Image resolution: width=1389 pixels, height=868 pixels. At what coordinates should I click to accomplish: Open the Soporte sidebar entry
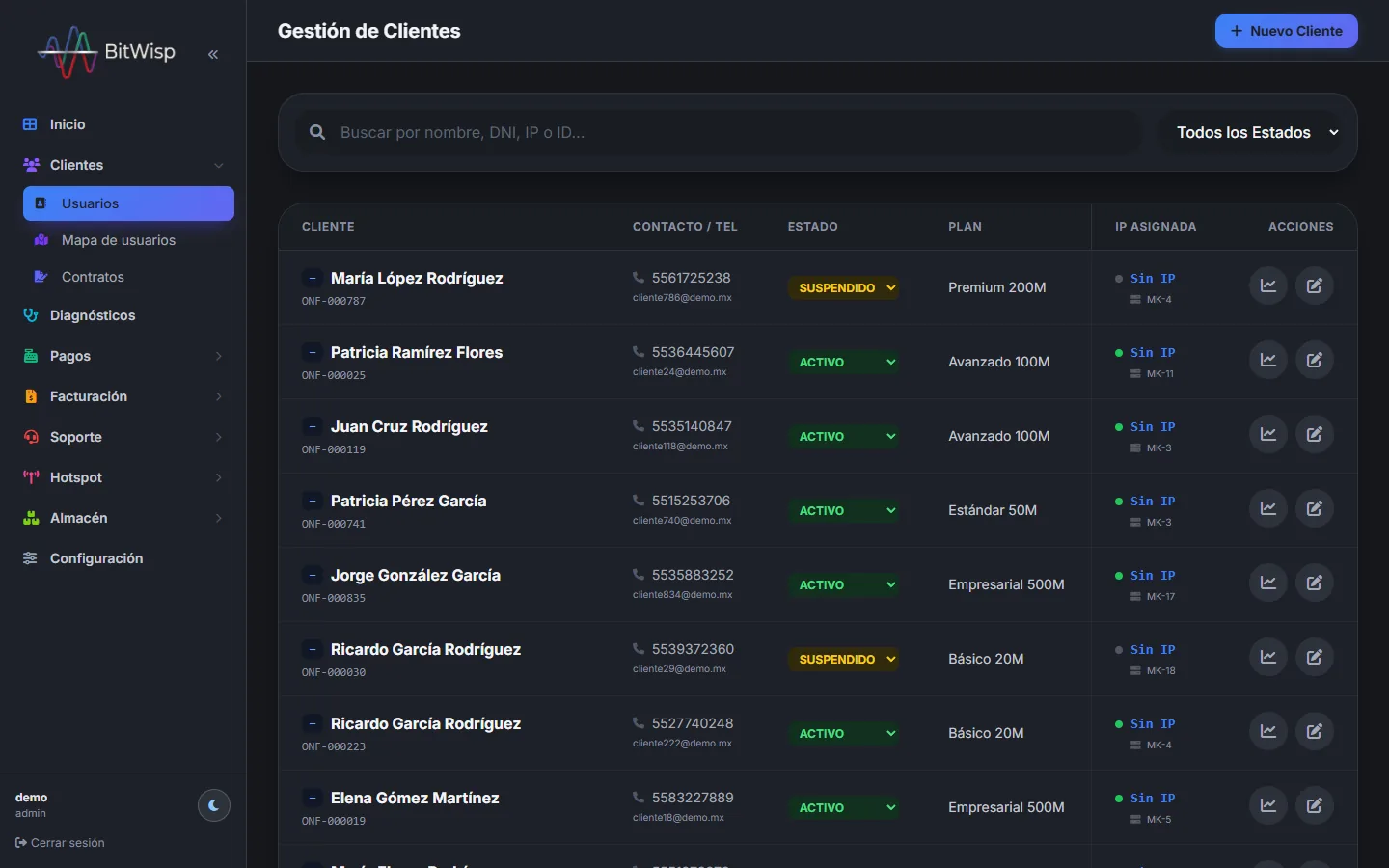123,437
